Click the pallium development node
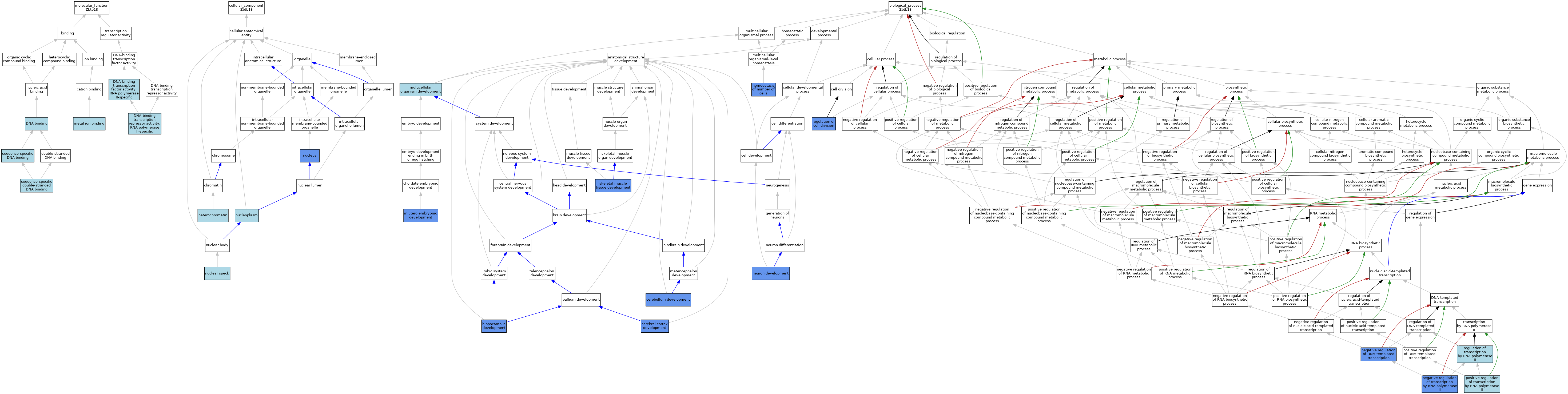1568x394 pixels. coord(581,300)
